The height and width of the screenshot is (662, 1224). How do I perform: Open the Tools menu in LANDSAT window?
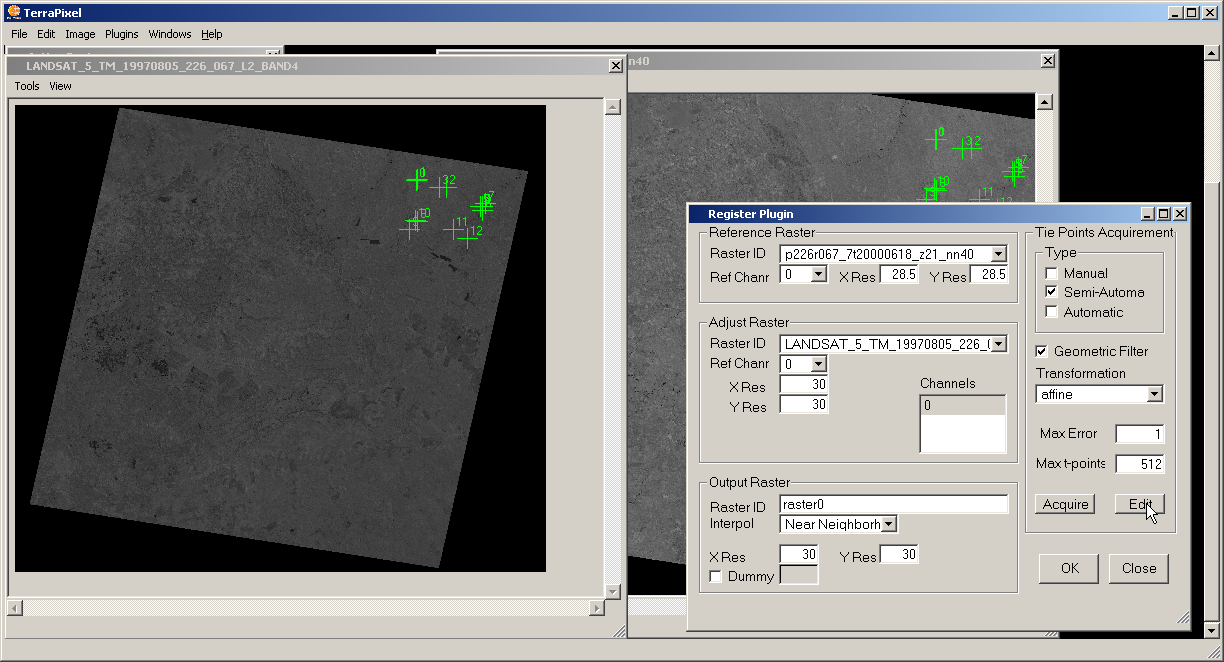(27, 86)
